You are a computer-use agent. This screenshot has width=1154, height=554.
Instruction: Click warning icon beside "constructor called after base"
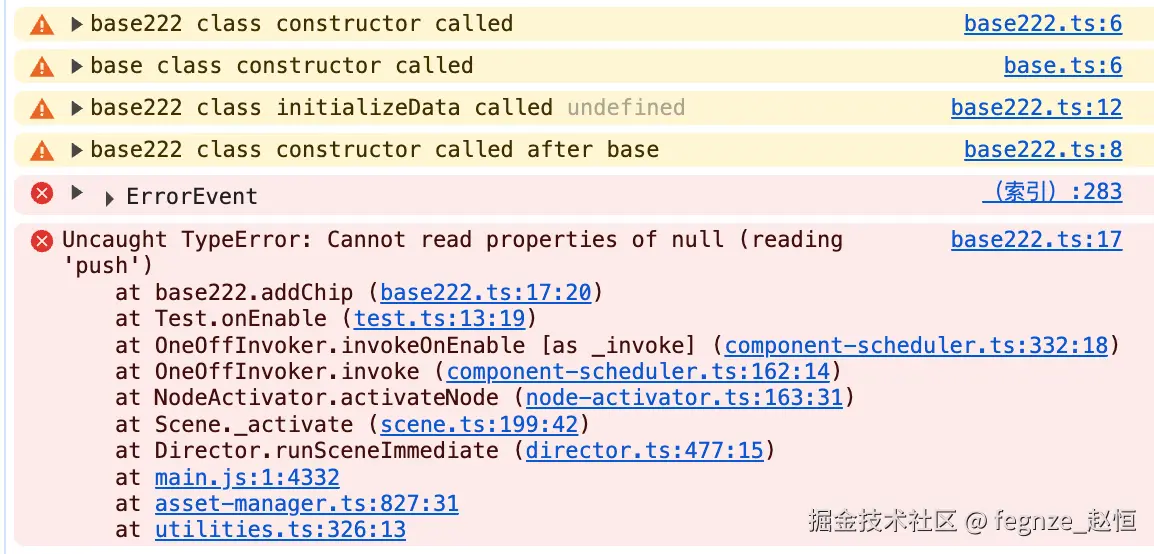pyautogui.click(x=42, y=150)
